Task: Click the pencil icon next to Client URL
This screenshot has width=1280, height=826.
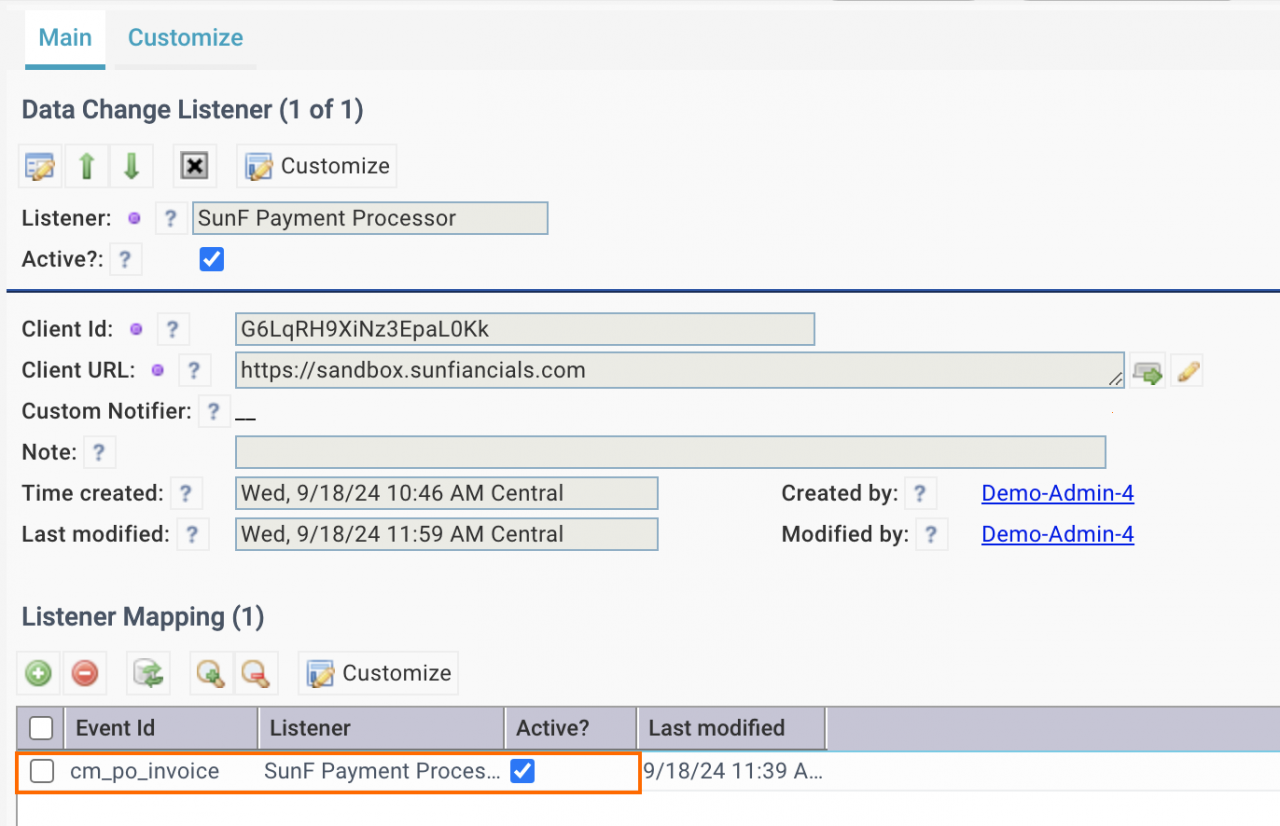Action: coord(1187,373)
